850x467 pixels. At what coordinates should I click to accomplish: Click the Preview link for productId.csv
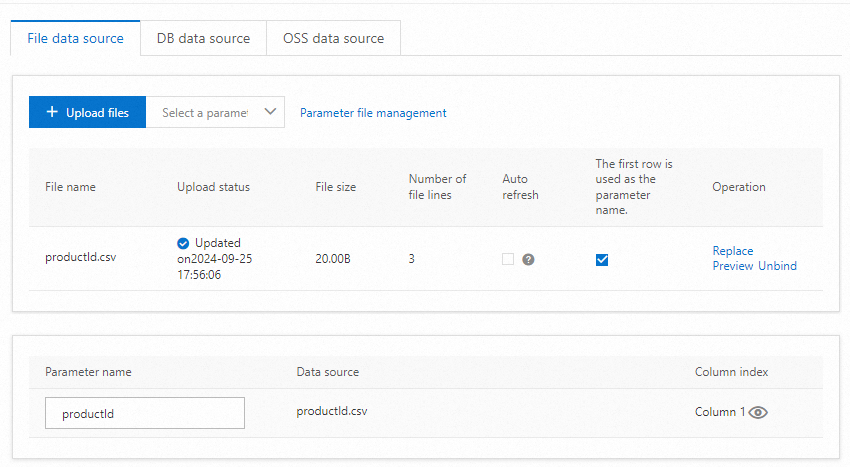coord(732,266)
